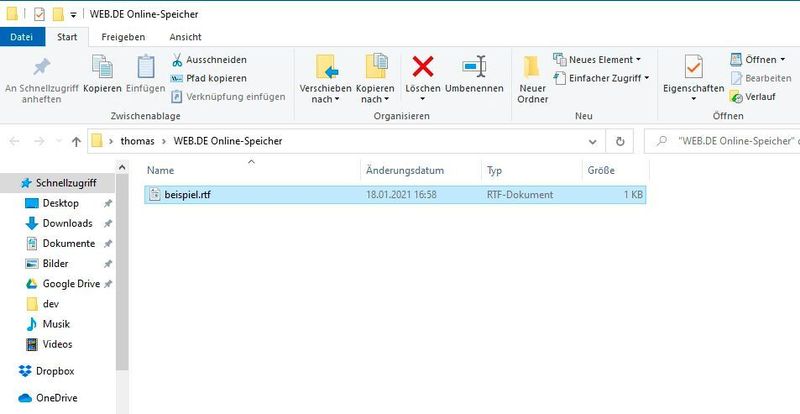Open Desktop in the sidebar
The width and height of the screenshot is (800, 414).
60,203
